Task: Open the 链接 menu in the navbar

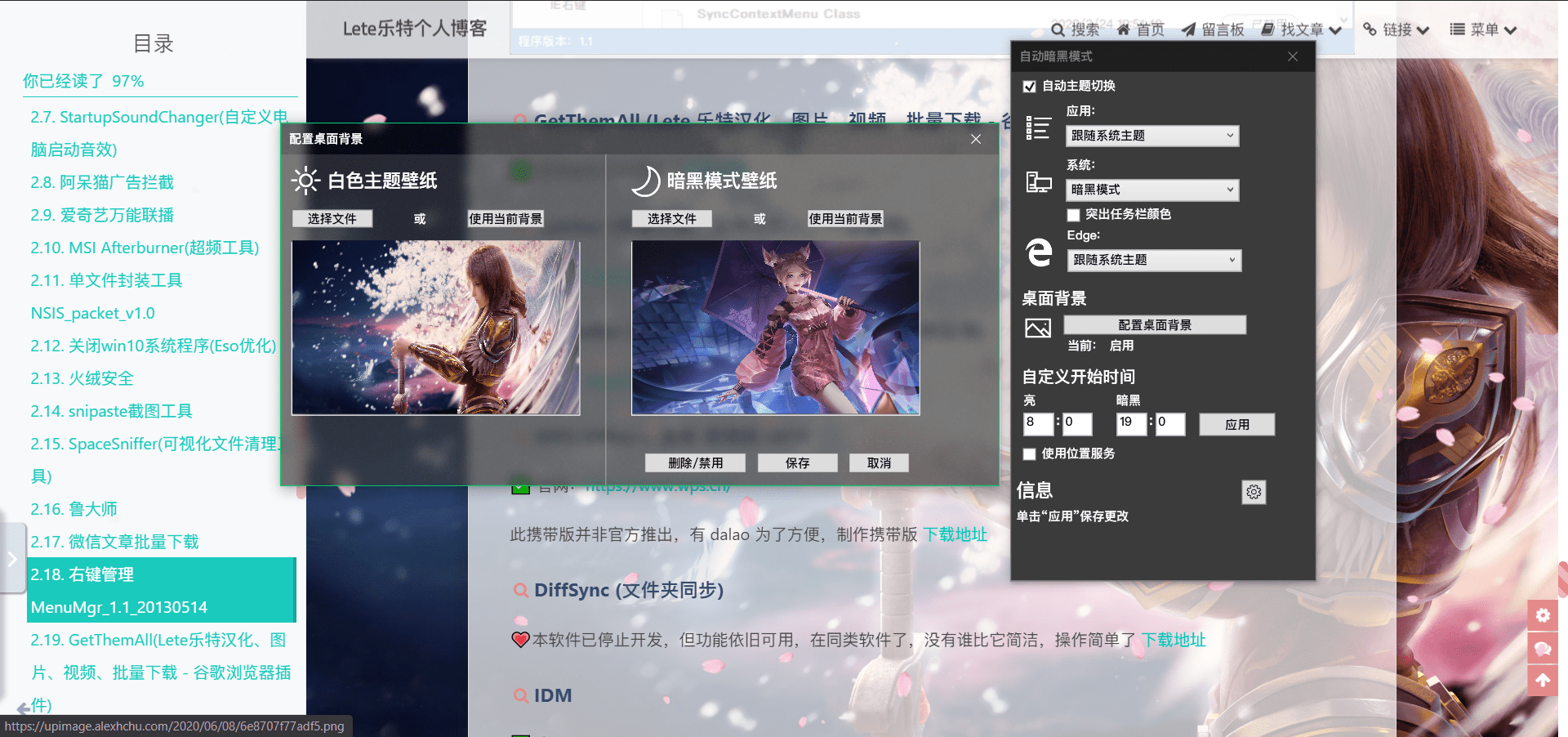Action: click(x=1396, y=30)
